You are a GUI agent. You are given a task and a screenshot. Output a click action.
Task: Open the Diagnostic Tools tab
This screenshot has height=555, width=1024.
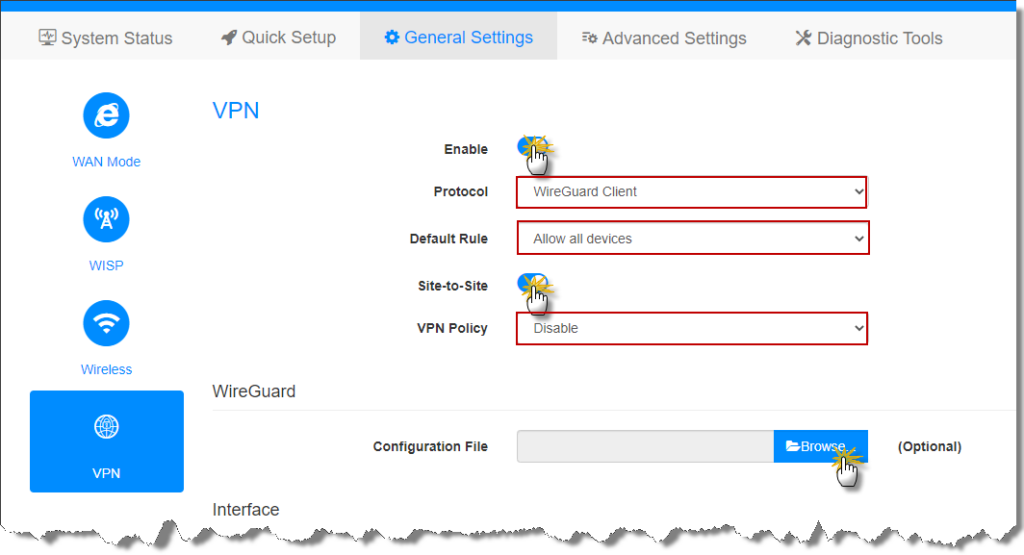[868, 38]
